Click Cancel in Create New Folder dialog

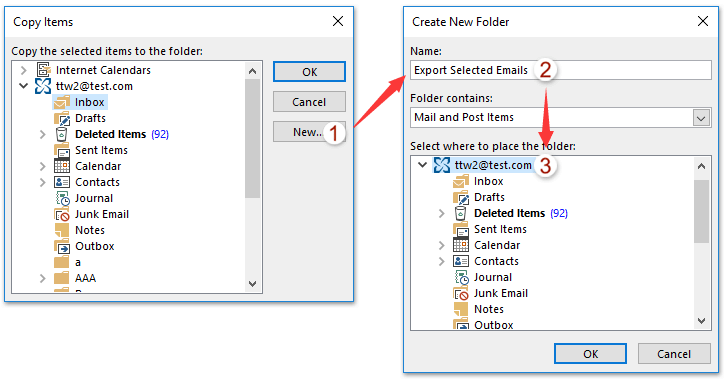click(x=674, y=354)
